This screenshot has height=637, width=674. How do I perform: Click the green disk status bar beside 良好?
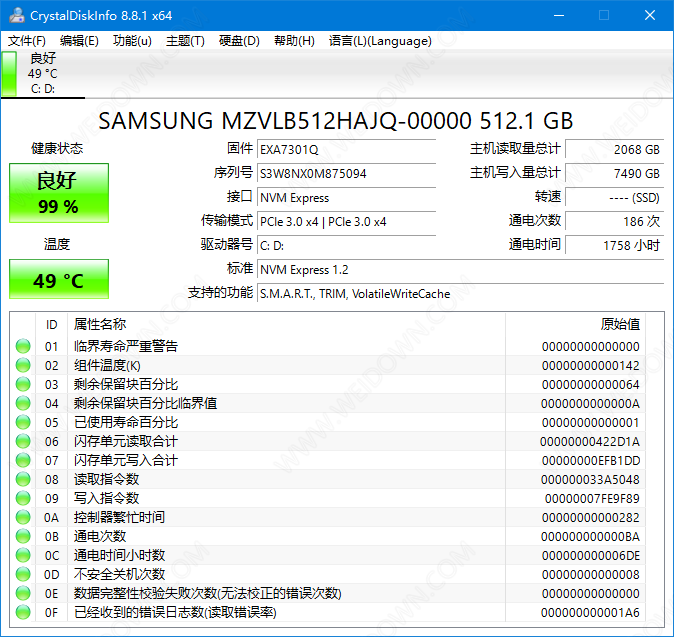pyautogui.click(x=9, y=74)
